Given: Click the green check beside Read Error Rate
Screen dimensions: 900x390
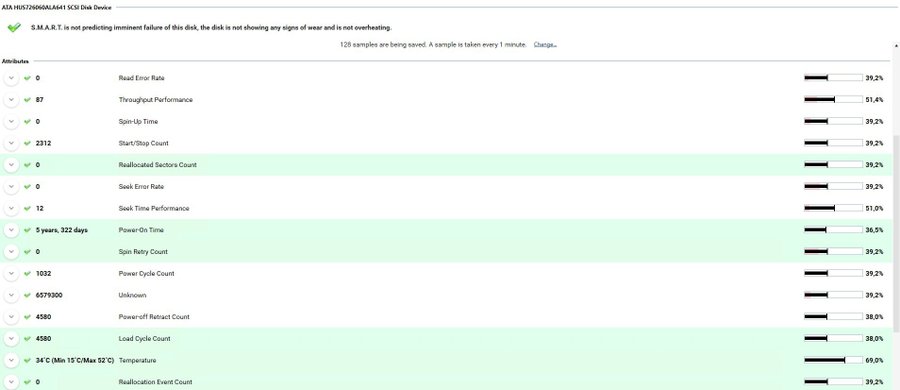Looking at the screenshot, I should [27, 78].
